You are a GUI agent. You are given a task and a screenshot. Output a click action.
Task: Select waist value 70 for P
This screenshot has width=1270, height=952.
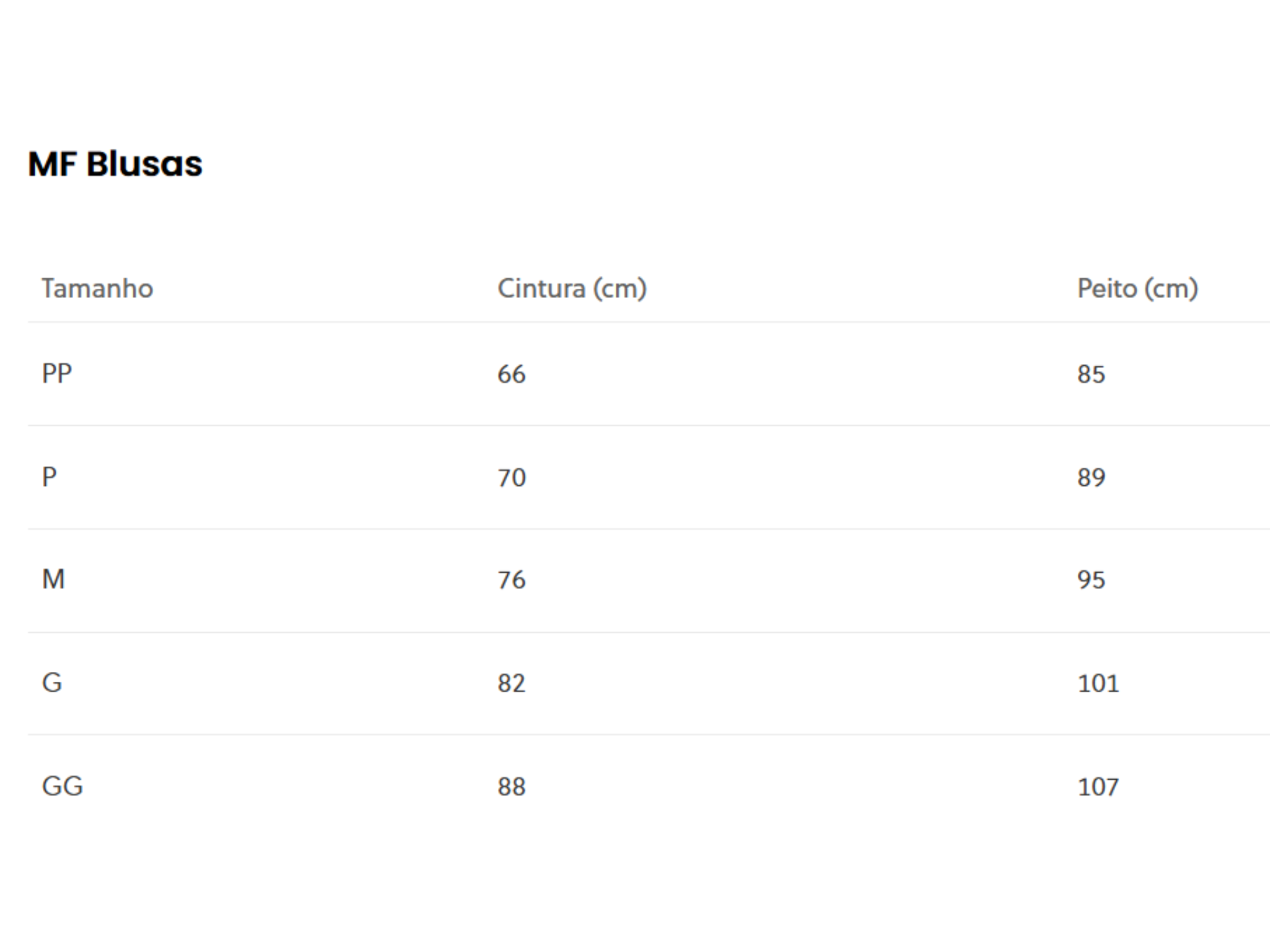pos(512,478)
